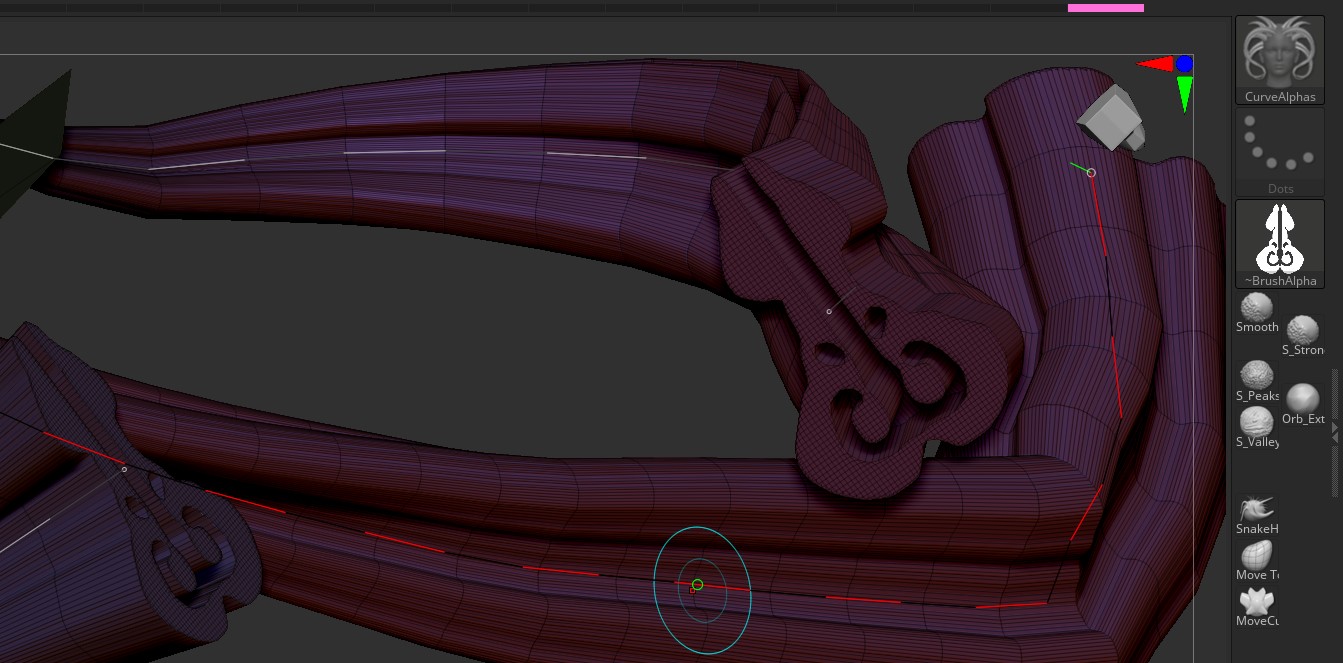Screen dimensions: 1343x663
Task: Select the Smooth brush
Action: (x=1257, y=313)
